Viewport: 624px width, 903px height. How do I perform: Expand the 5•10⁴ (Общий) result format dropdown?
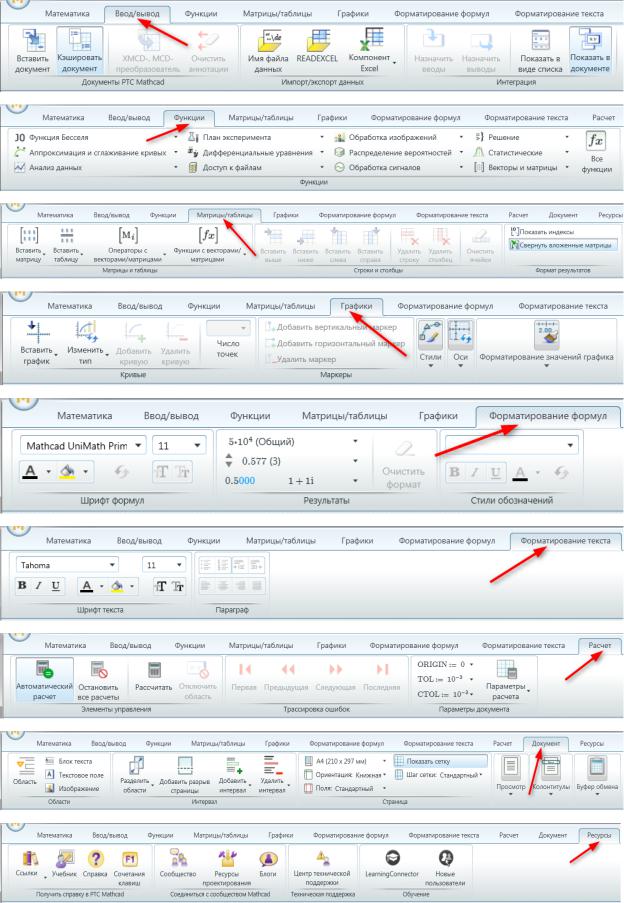coord(355,442)
